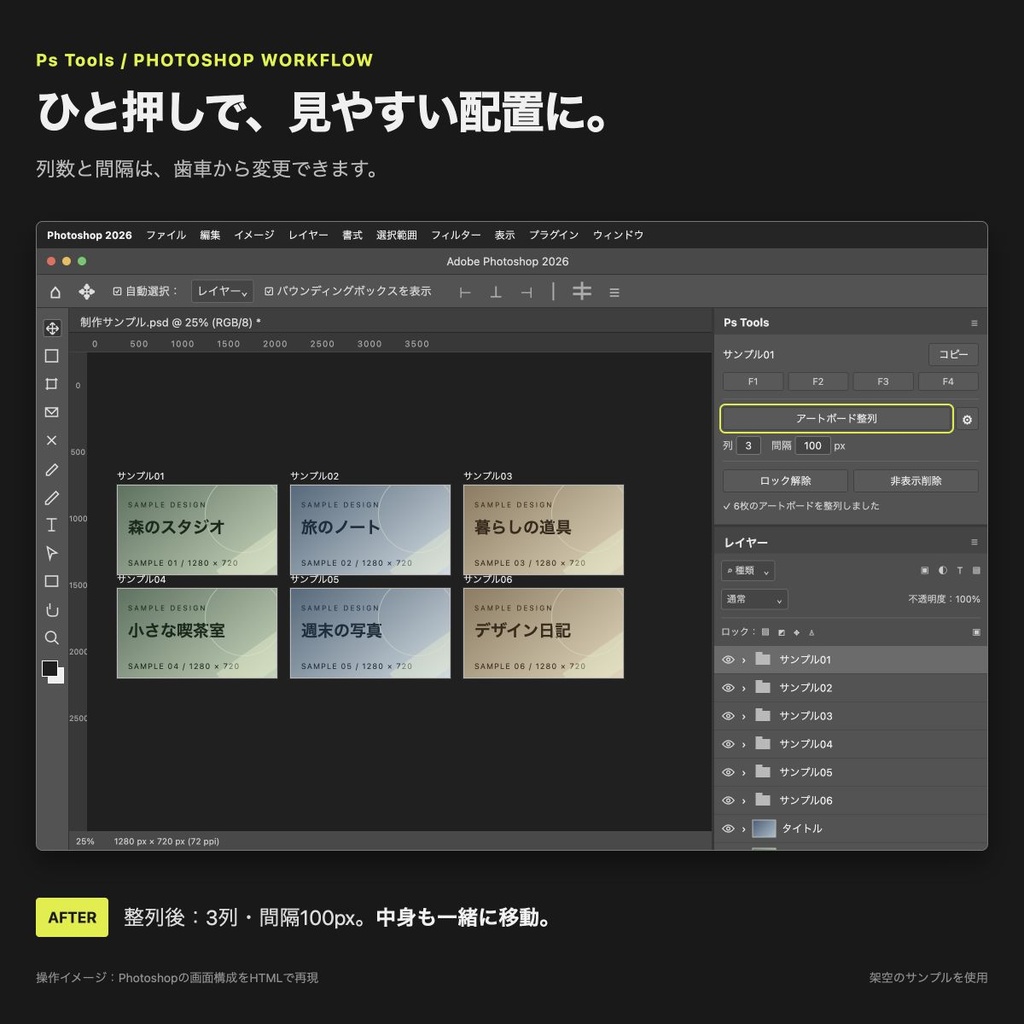
Task: Expand the サンプル06 group
Action: pyautogui.click(x=744, y=801)
